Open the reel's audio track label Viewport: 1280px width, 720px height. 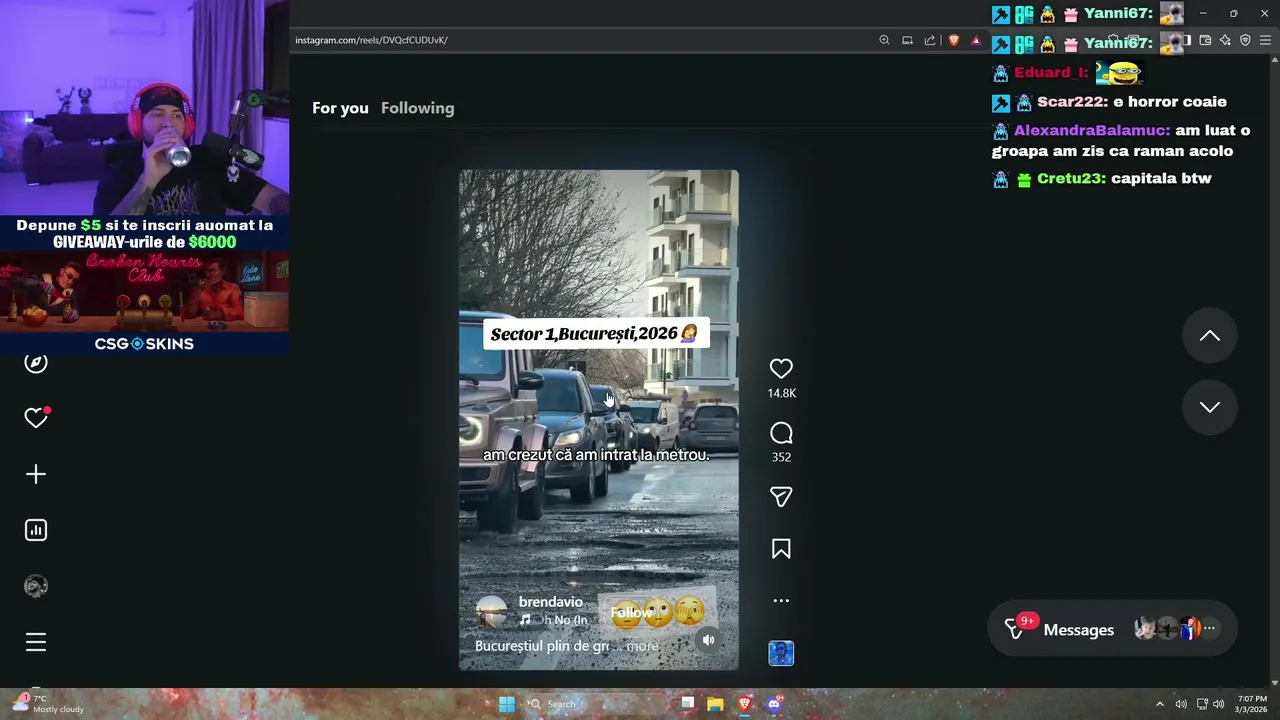[553, 620]
